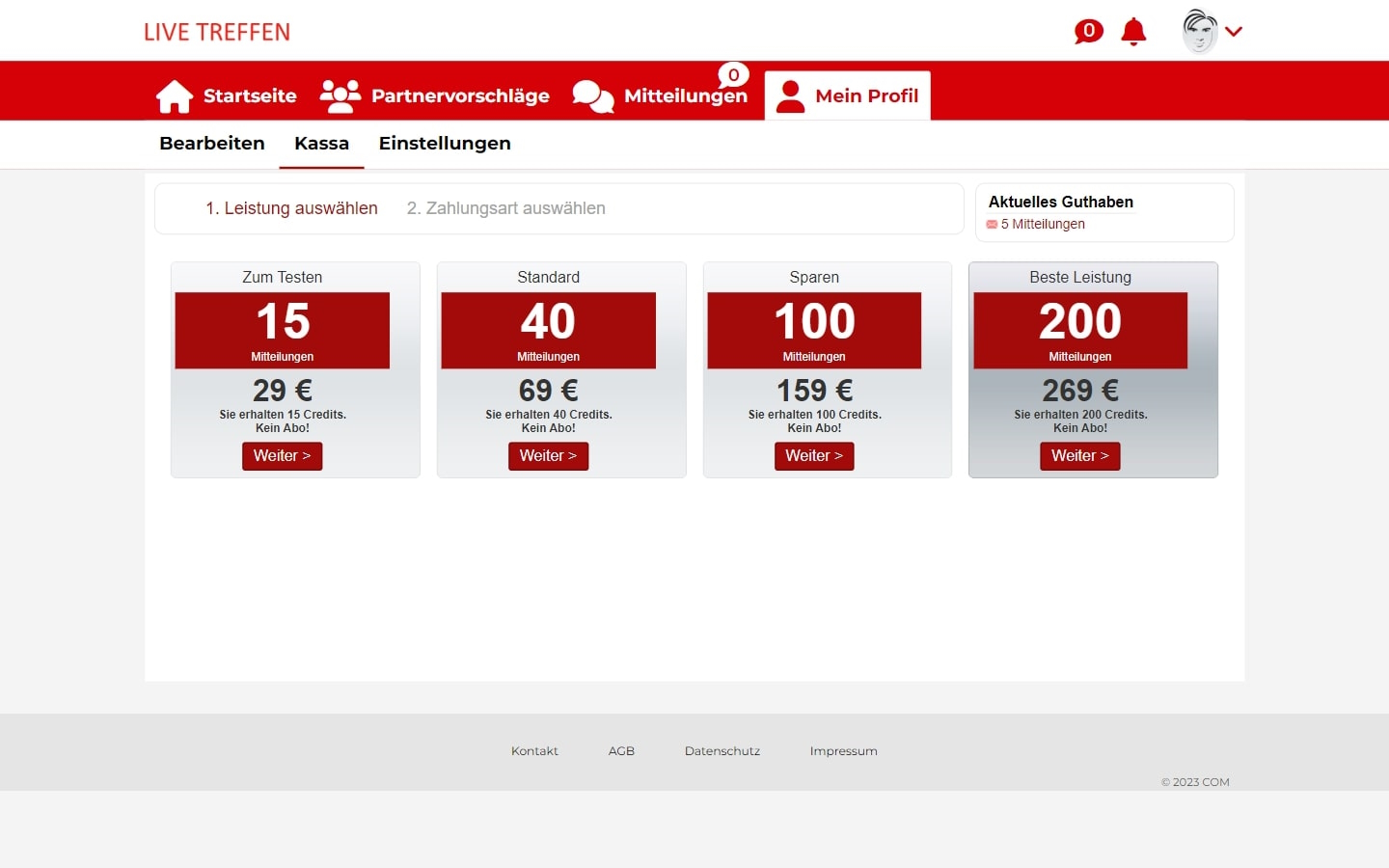Click the home icon beside Startseite

click(x=174, y=95)
